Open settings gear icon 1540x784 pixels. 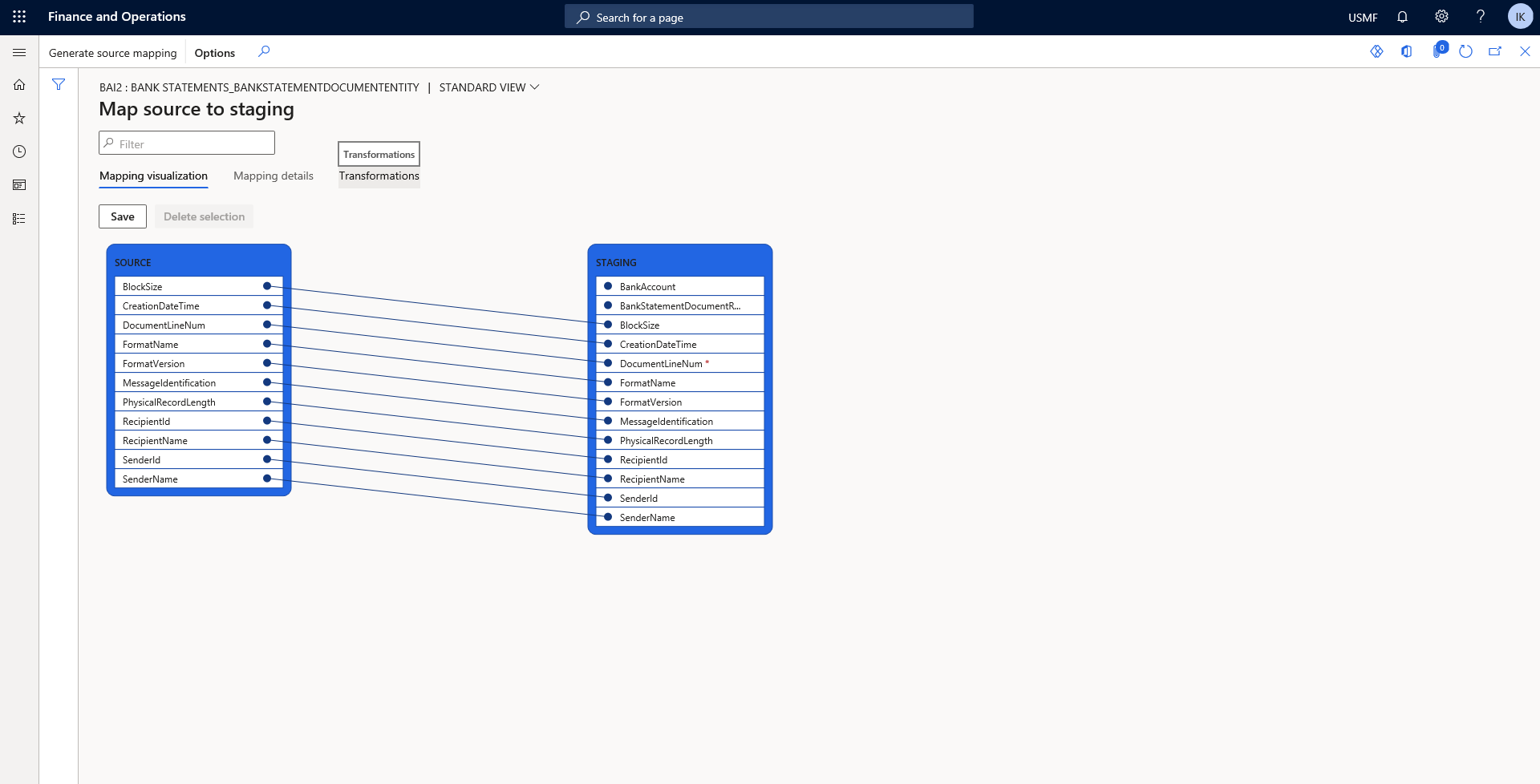pos(1441,17)
